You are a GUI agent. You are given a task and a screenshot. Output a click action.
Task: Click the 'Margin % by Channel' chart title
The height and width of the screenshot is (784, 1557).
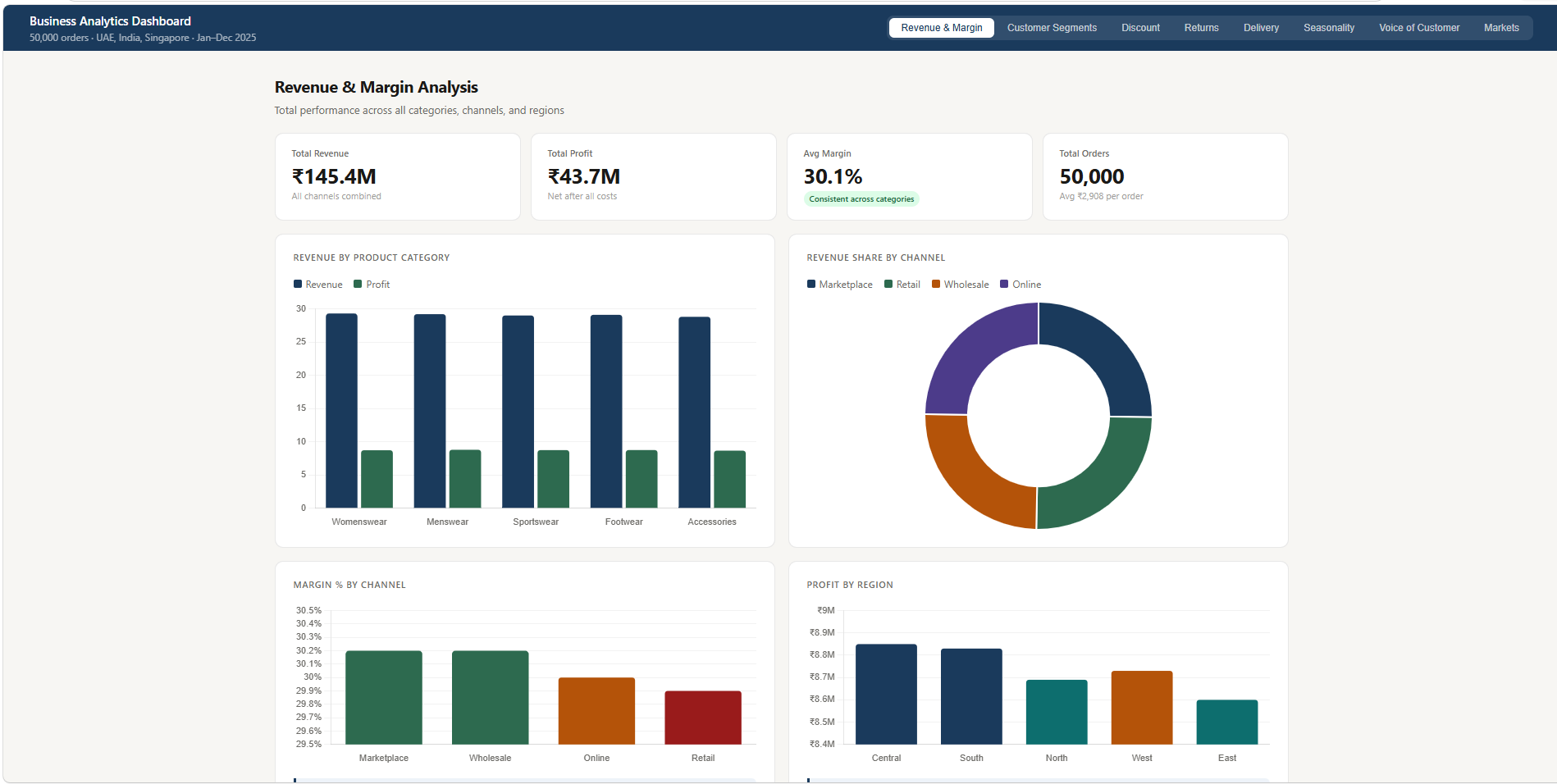pos(349,585)
